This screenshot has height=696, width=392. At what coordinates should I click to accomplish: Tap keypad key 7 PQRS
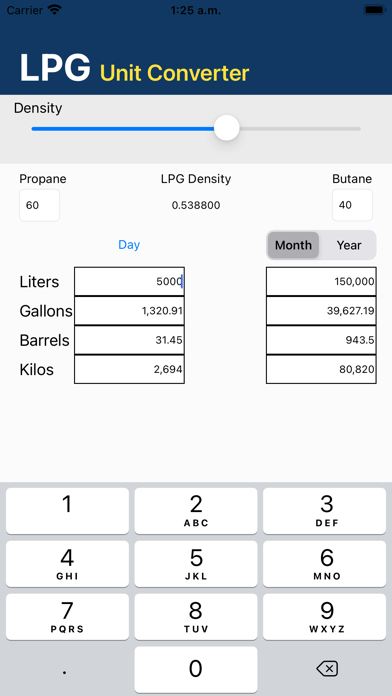tap(67, 617)
